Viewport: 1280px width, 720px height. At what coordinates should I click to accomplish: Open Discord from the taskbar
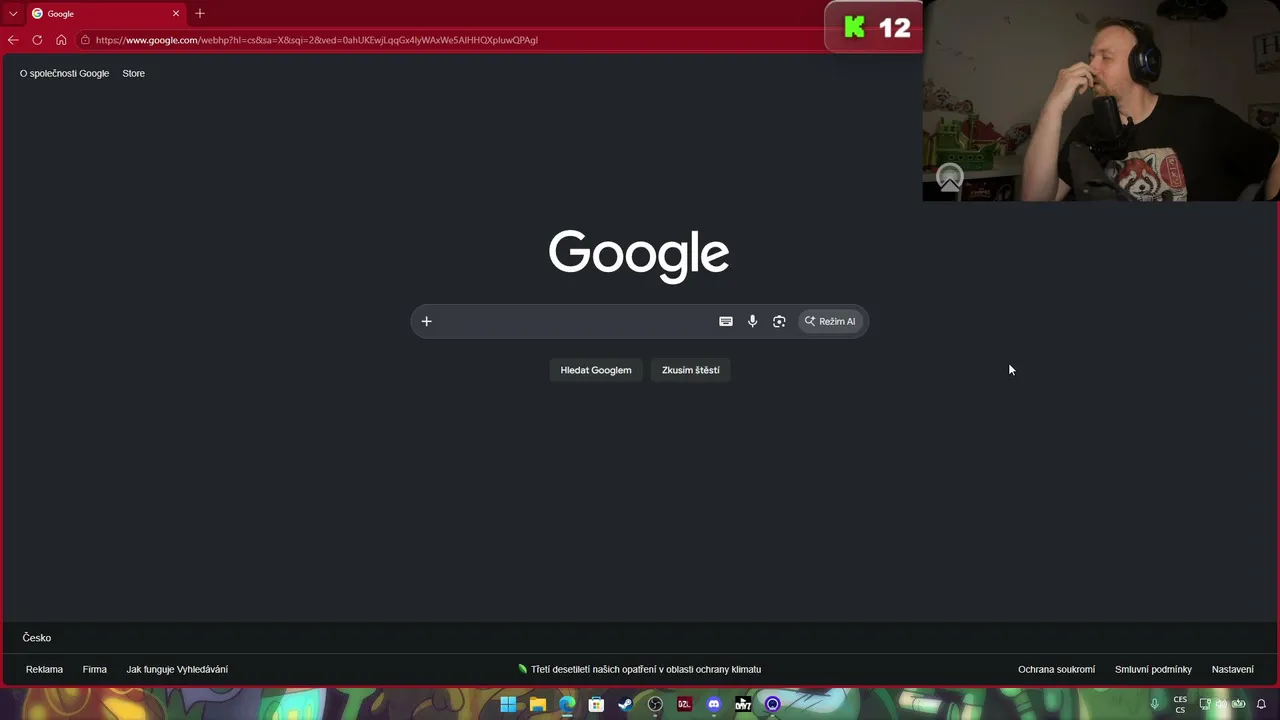click(713, 704)
